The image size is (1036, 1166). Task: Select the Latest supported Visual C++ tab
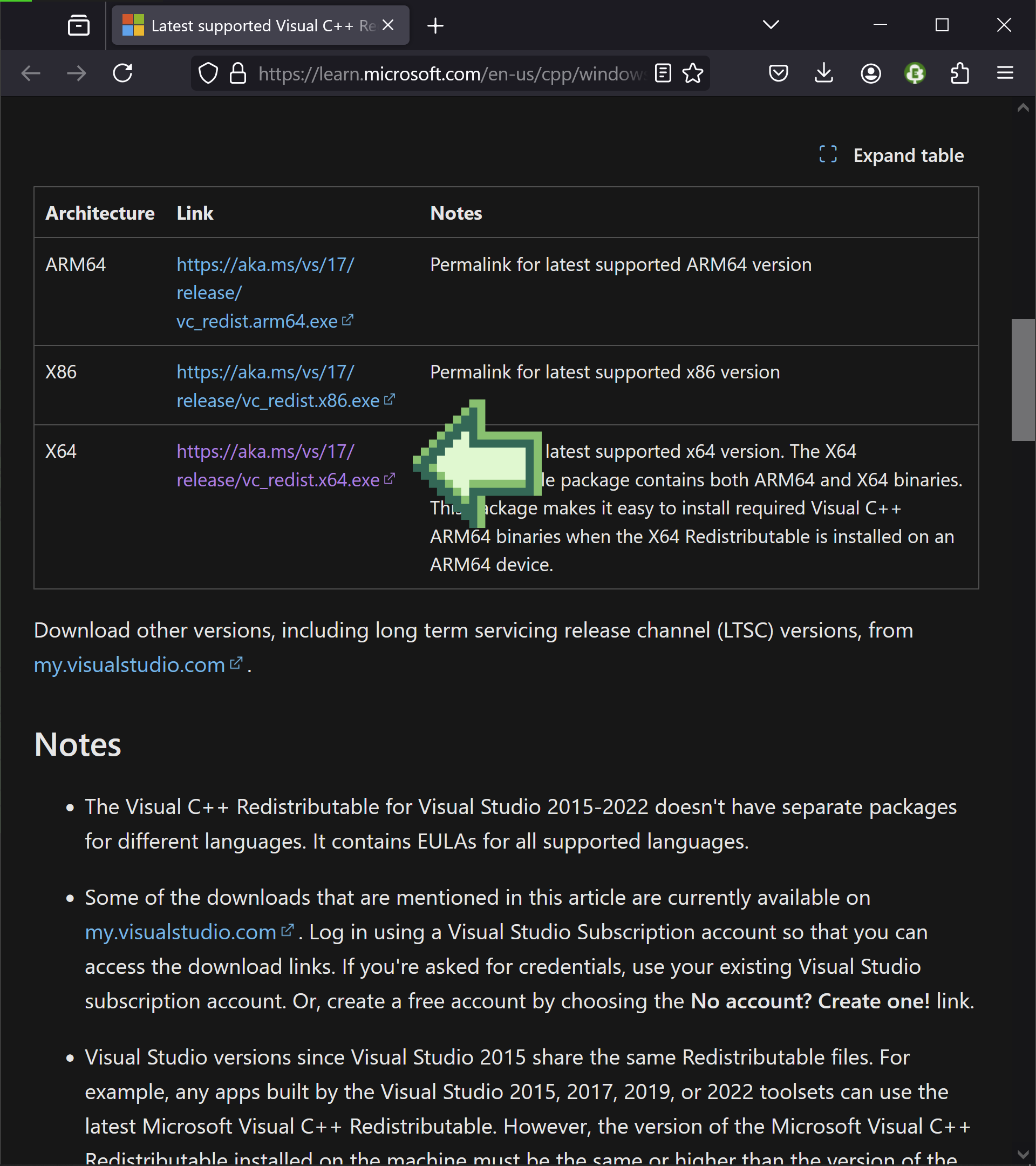[x=261, y=26]
